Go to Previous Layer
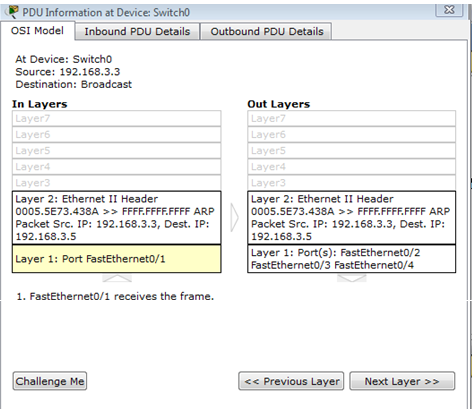 [291, 381]
